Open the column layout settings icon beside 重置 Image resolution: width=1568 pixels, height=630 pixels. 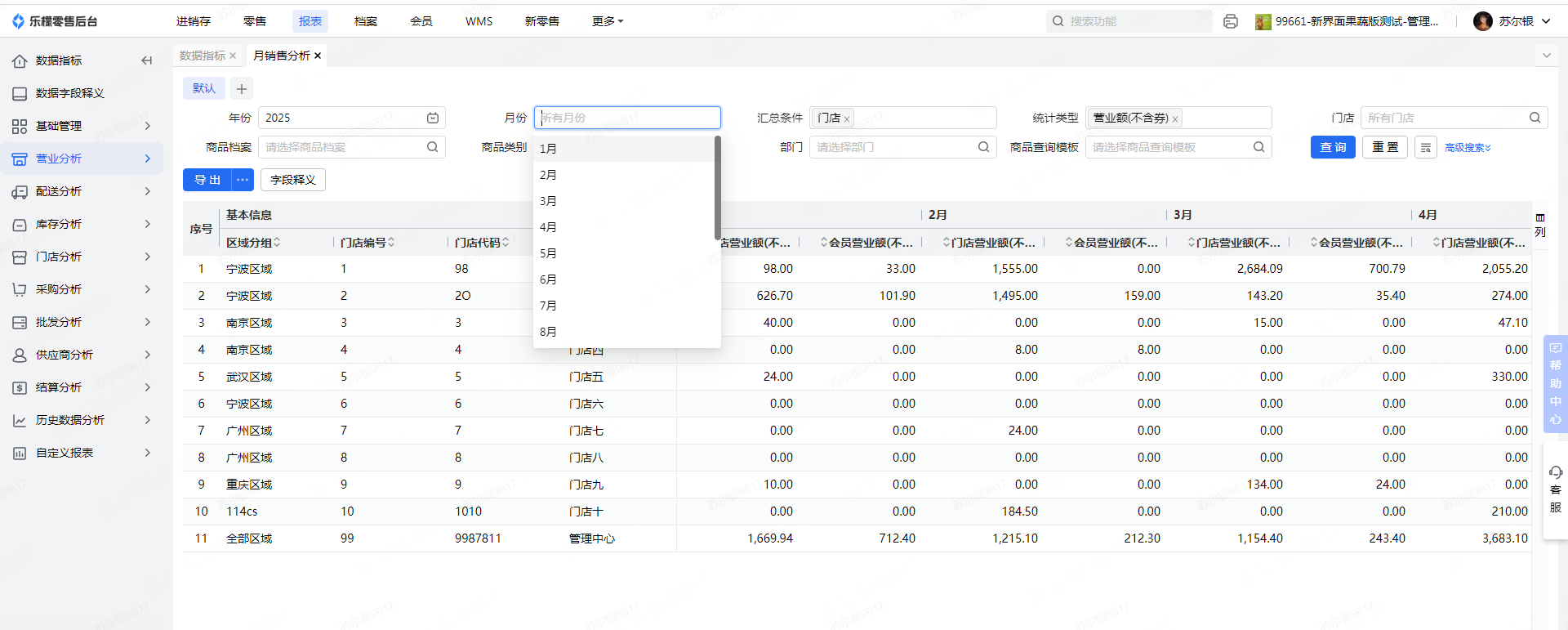coord(1426,147)
